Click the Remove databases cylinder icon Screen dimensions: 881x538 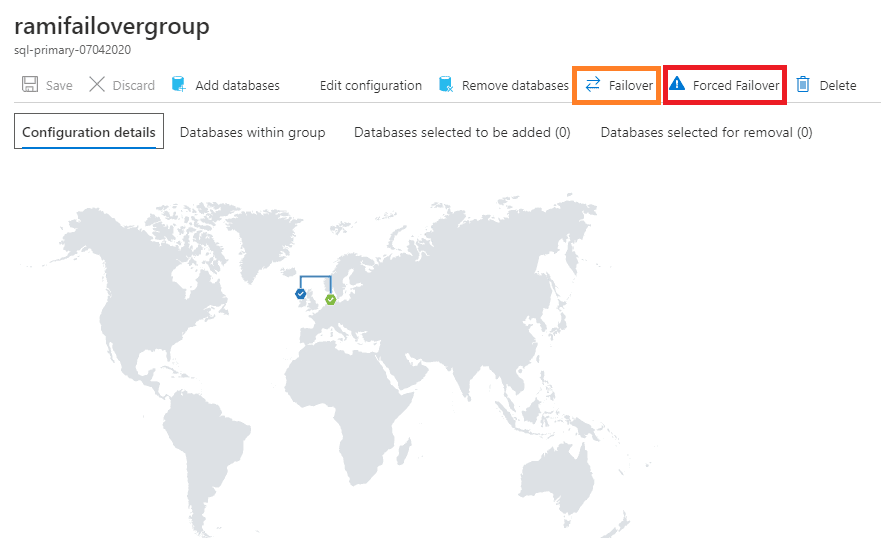446,85
